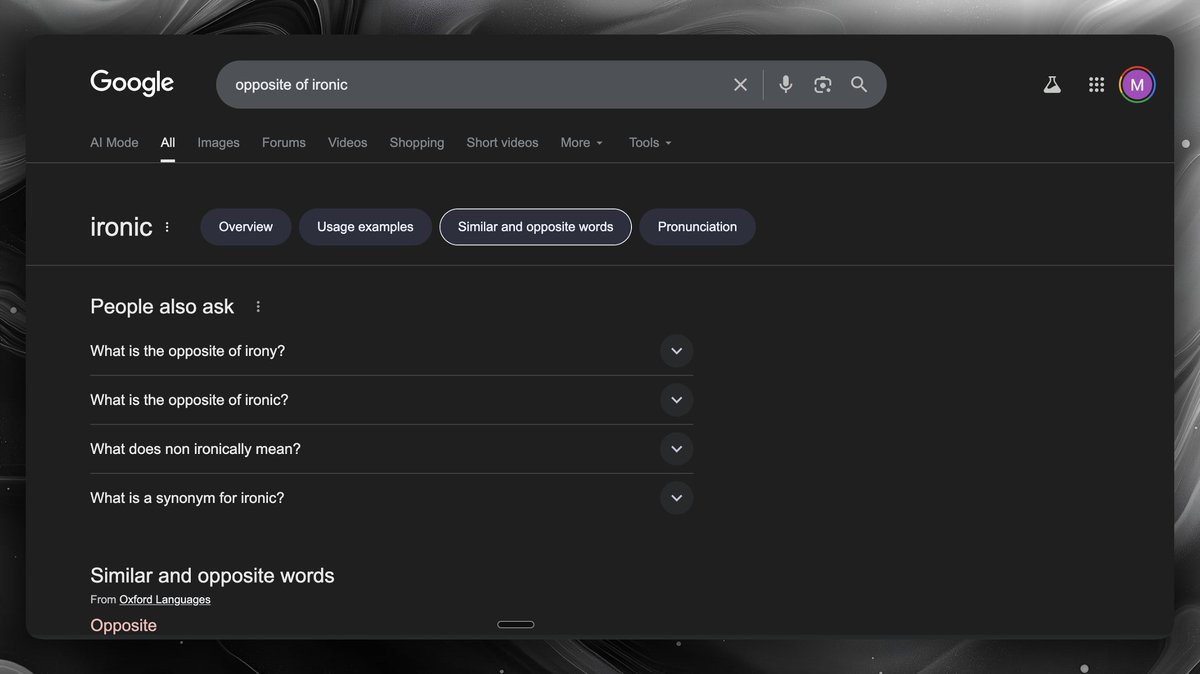Open search by image lens icon
This screenshot has width=1200, height=674.
[x=823, y=85]
